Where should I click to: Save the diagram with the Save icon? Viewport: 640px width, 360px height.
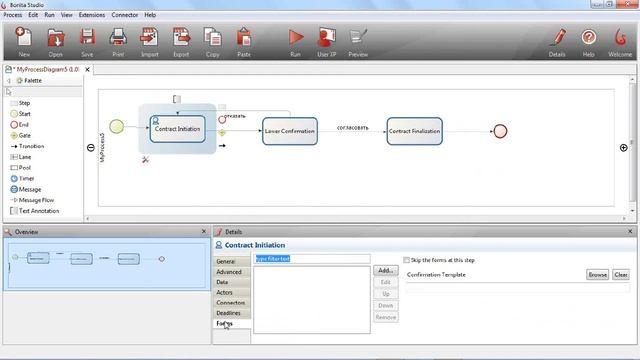[x=87, y=41]
